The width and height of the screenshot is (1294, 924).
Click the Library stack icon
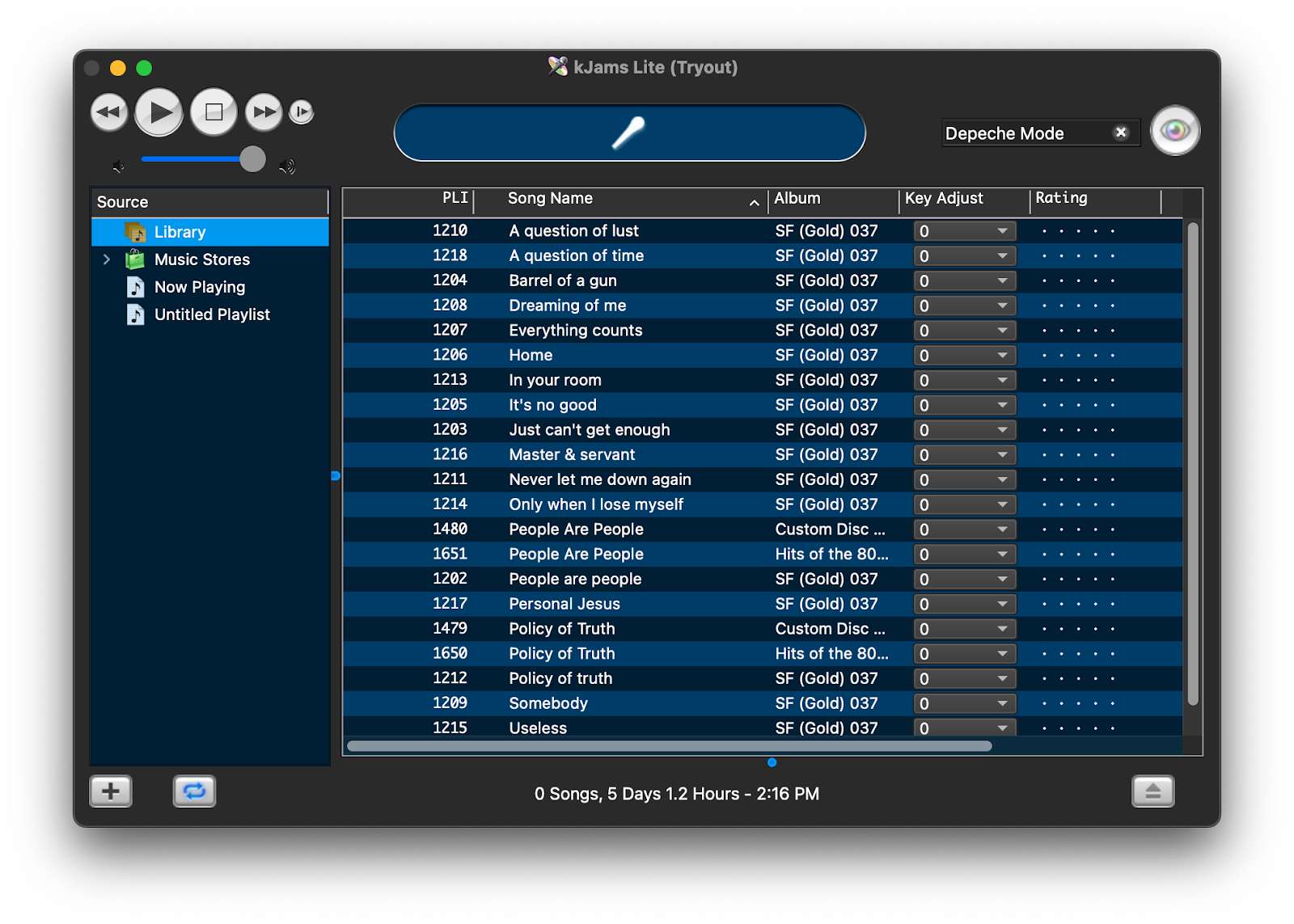coord(135,232)
